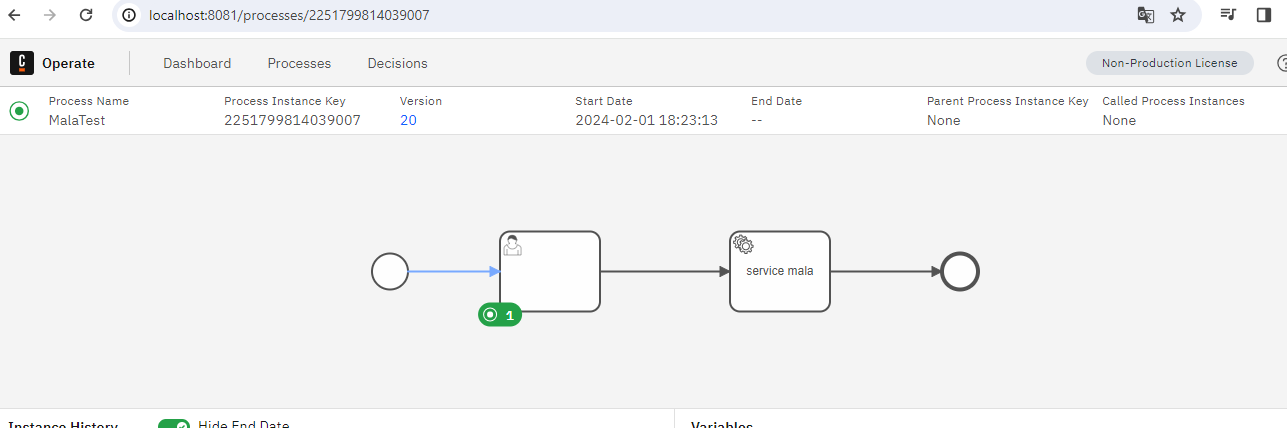Open the media control icon

(x=1229, y=15)
